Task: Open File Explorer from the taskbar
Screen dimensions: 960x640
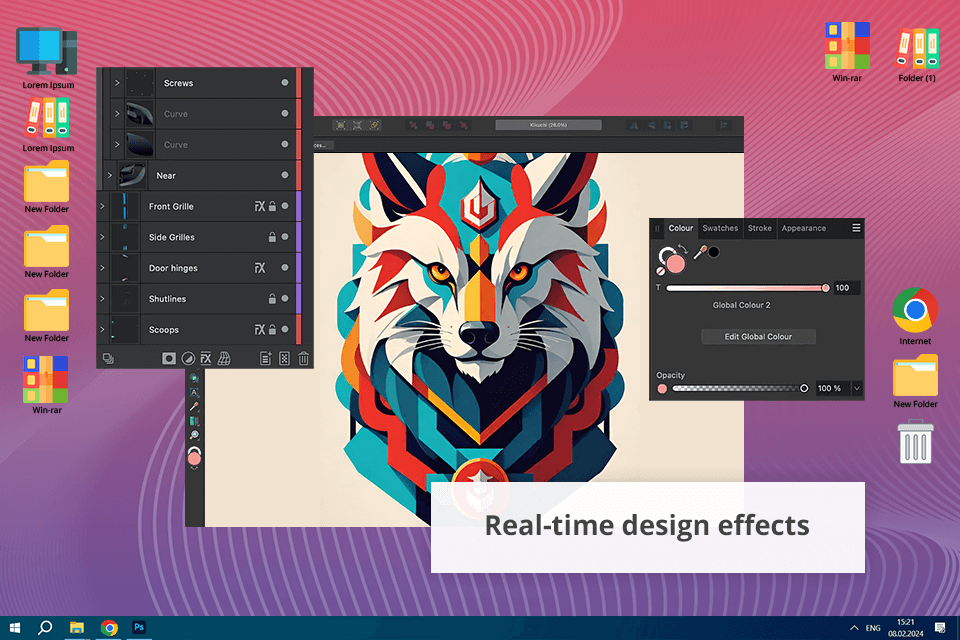Action: point(77,627)
